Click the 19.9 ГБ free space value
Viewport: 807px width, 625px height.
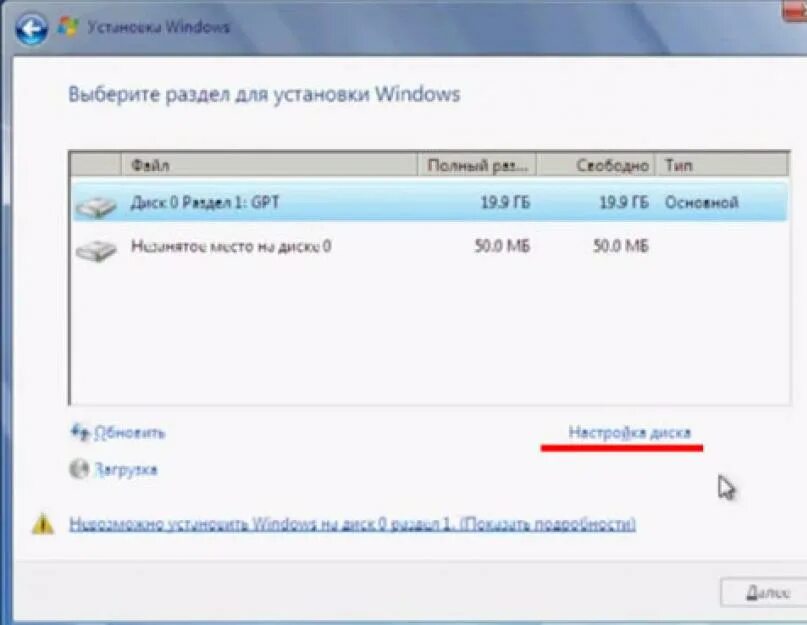point(624,202)
